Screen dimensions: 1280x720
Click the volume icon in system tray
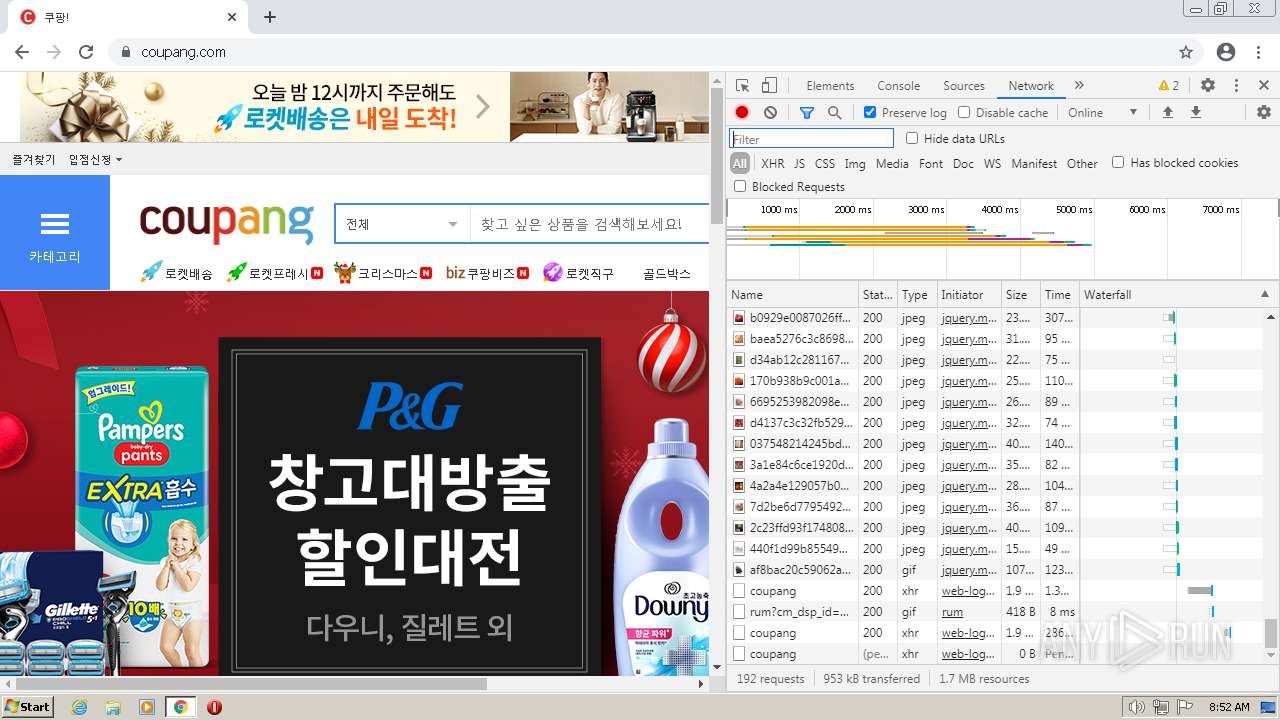(x=1137, y=707)
